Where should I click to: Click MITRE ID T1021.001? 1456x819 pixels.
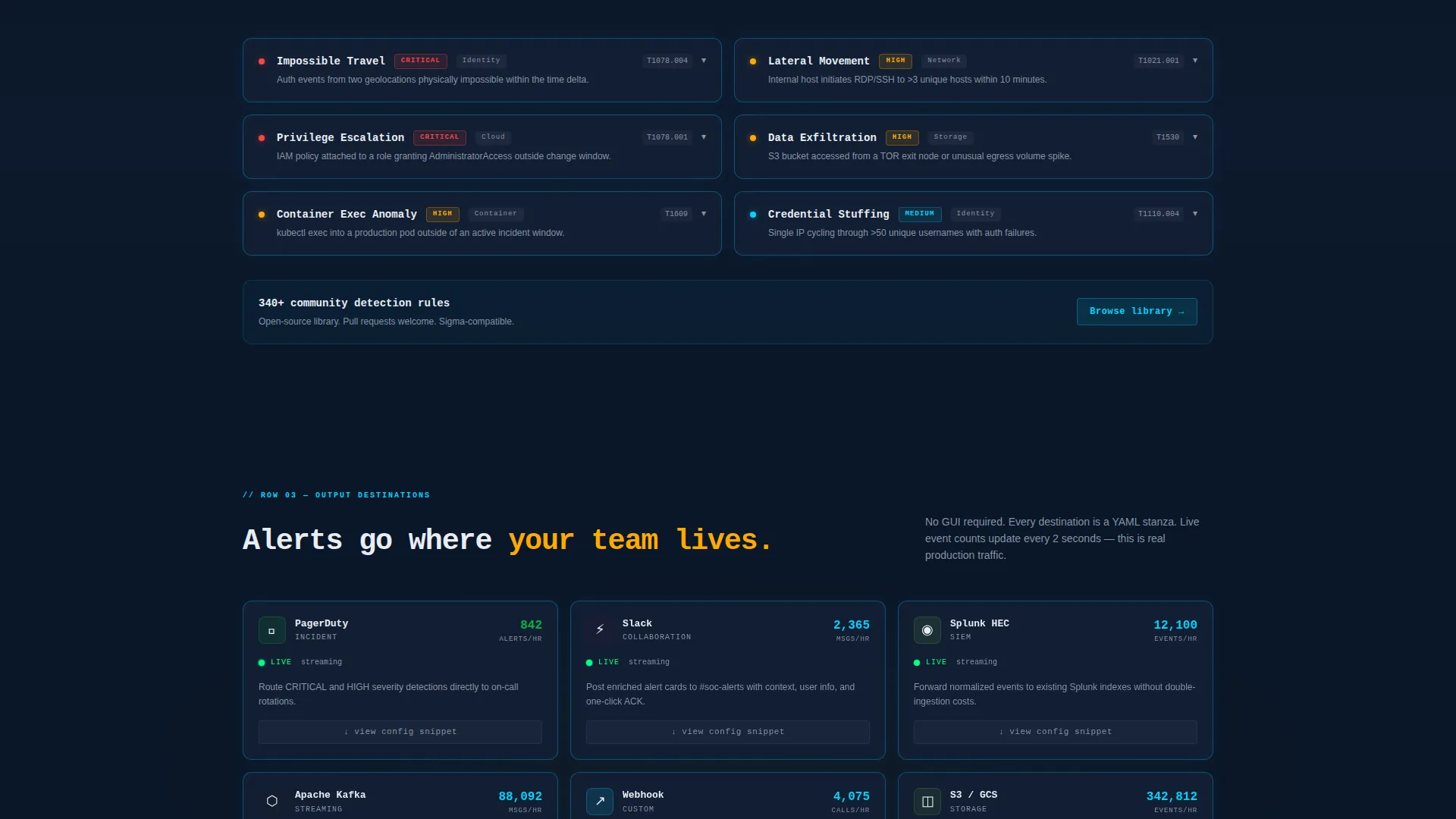1159,61
